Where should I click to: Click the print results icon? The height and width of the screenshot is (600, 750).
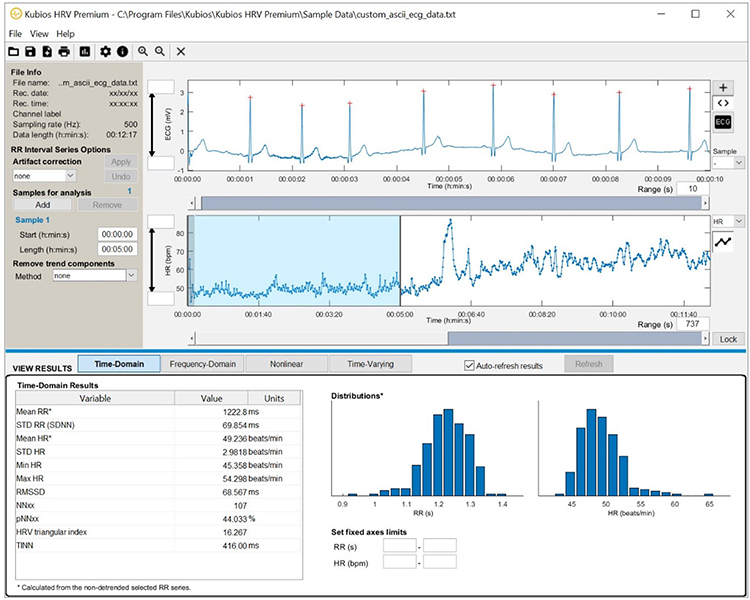point(63,51)
